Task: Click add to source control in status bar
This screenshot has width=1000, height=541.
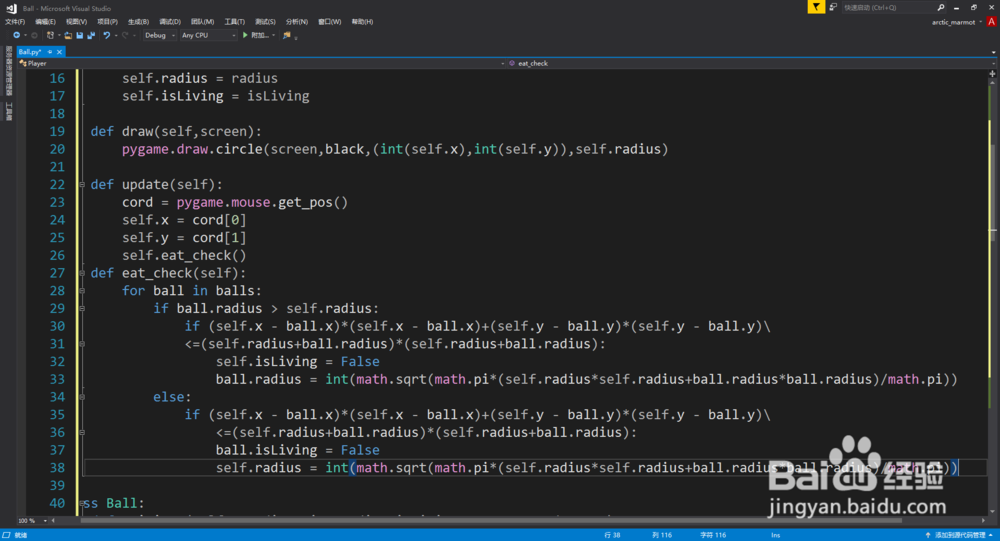Action: 959,535
